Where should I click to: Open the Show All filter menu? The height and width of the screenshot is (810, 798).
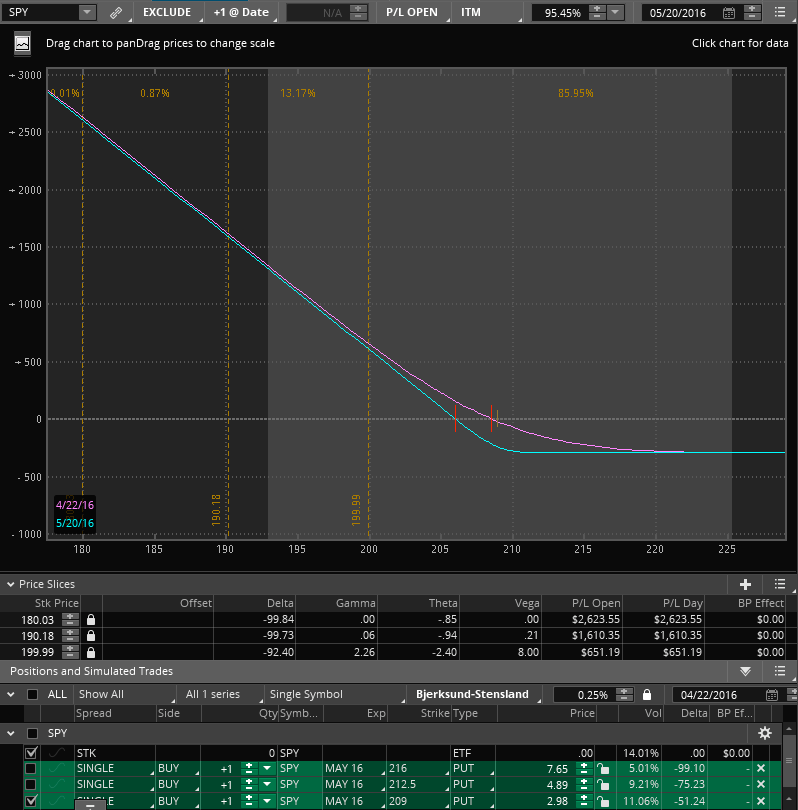click(x=101, y=694)
